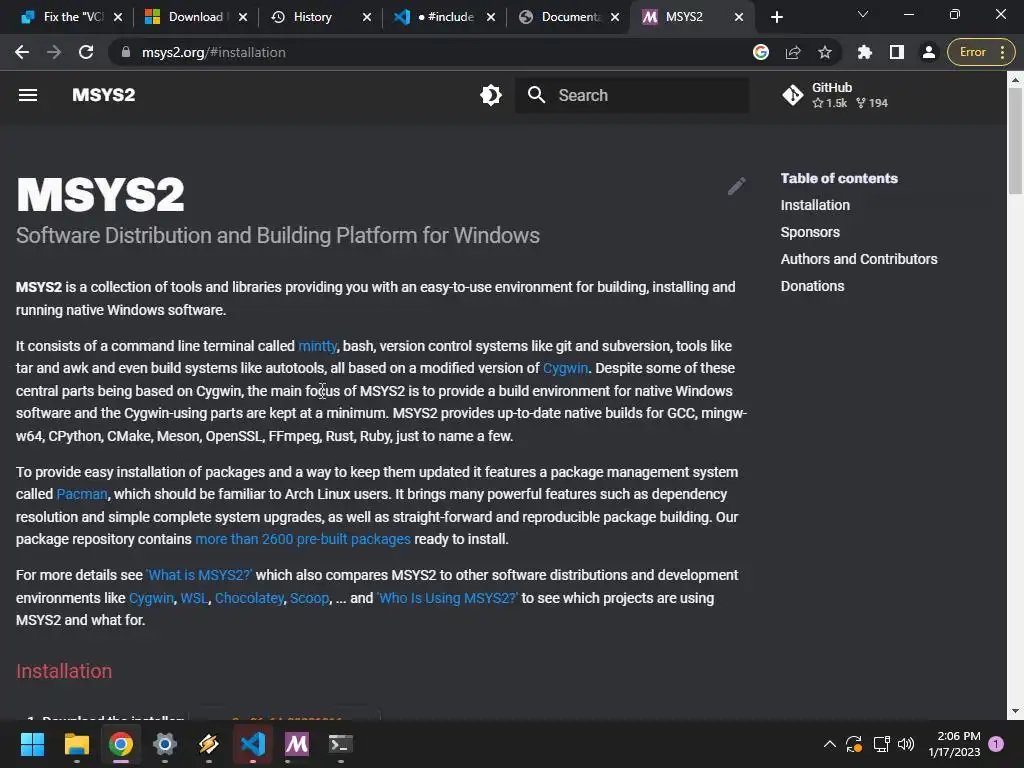Click the MSYS2 header site title
The height and width of the screenshot is (768, 1024).
pos(103,95)
